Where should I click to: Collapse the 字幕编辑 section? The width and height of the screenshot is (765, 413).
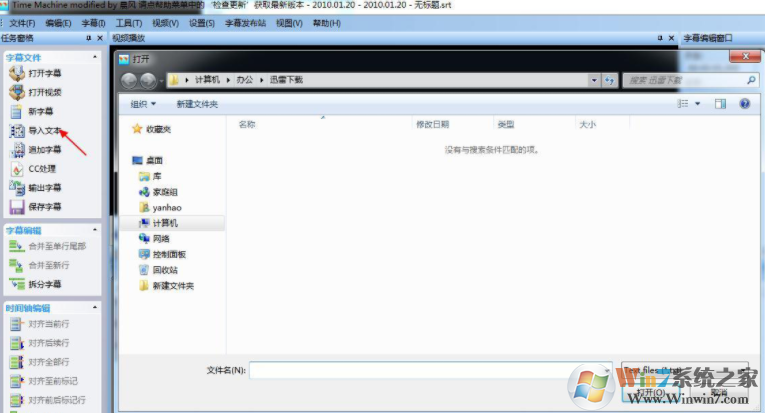(95, 230)
